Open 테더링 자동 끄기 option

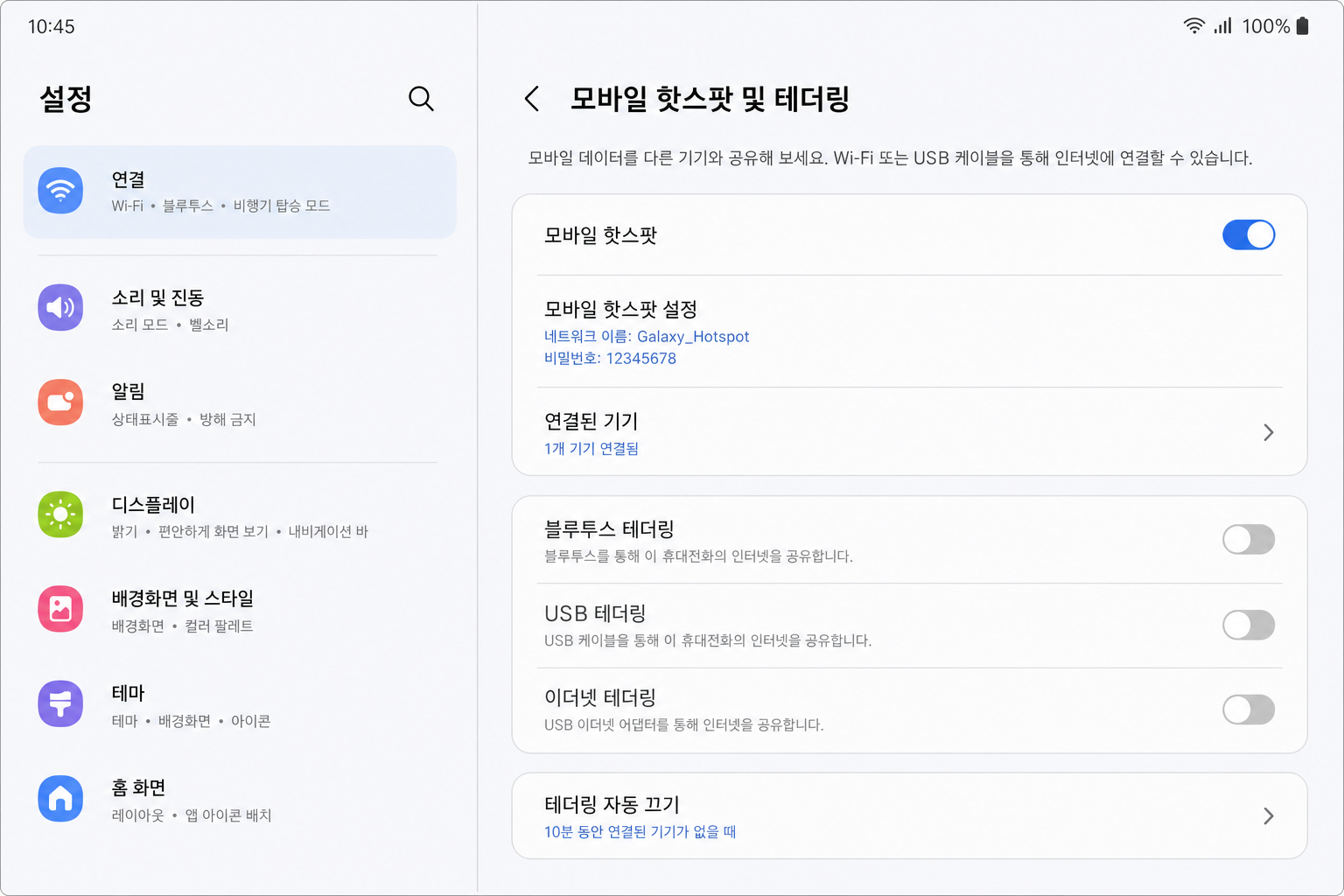tap(909, 815)
